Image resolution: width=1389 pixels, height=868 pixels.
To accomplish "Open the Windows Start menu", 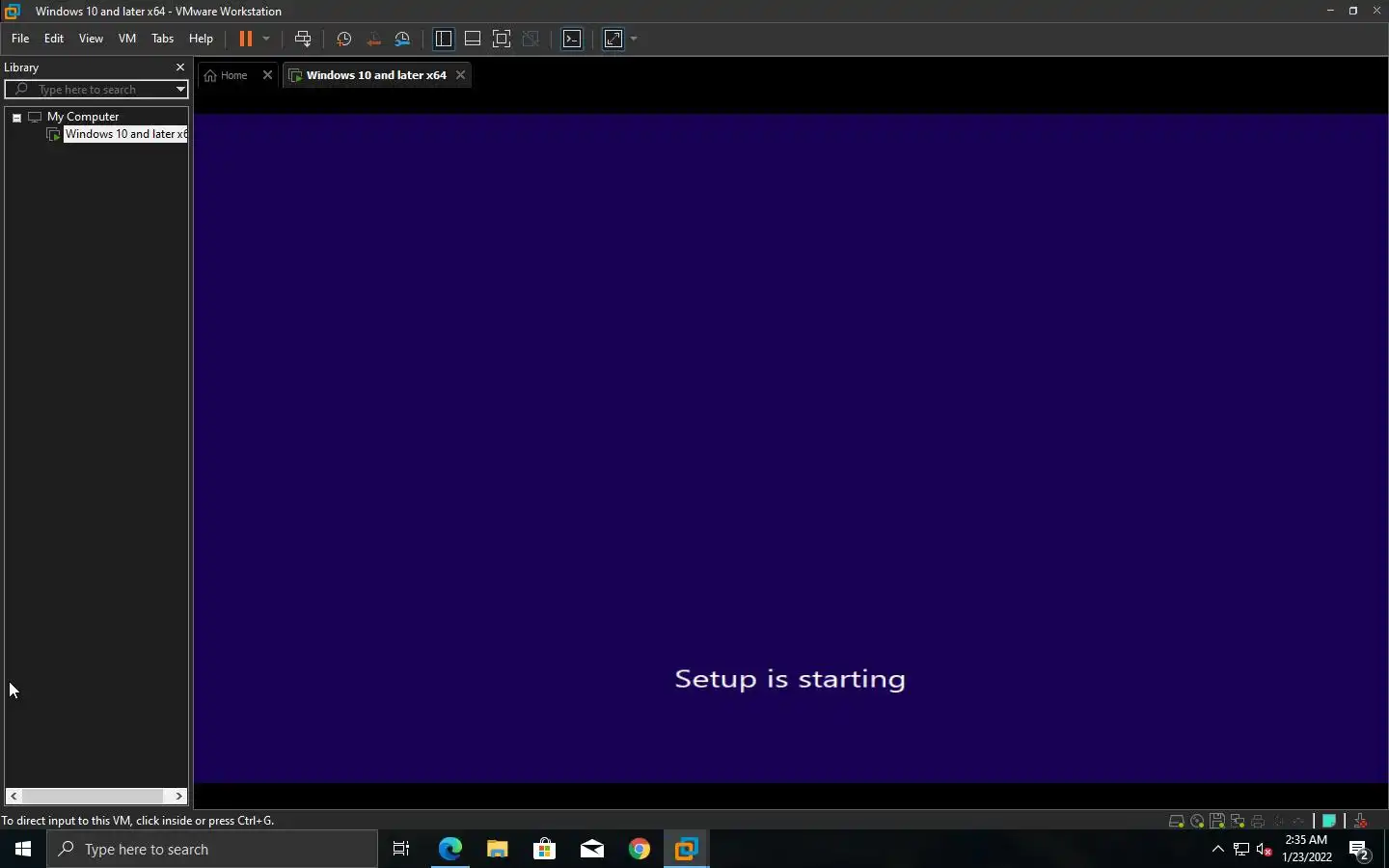I will pyautogui.click(x=23, y=849).
